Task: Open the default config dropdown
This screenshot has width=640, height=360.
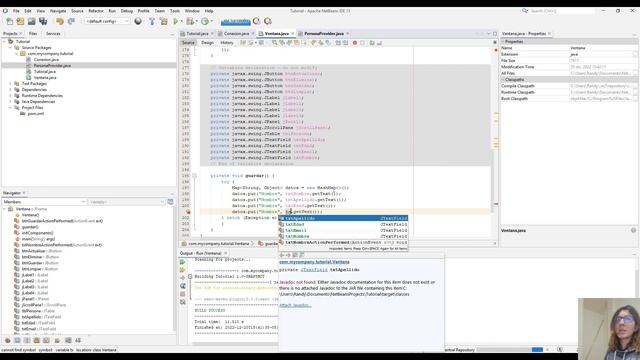Action: click(x=107, y=21)
